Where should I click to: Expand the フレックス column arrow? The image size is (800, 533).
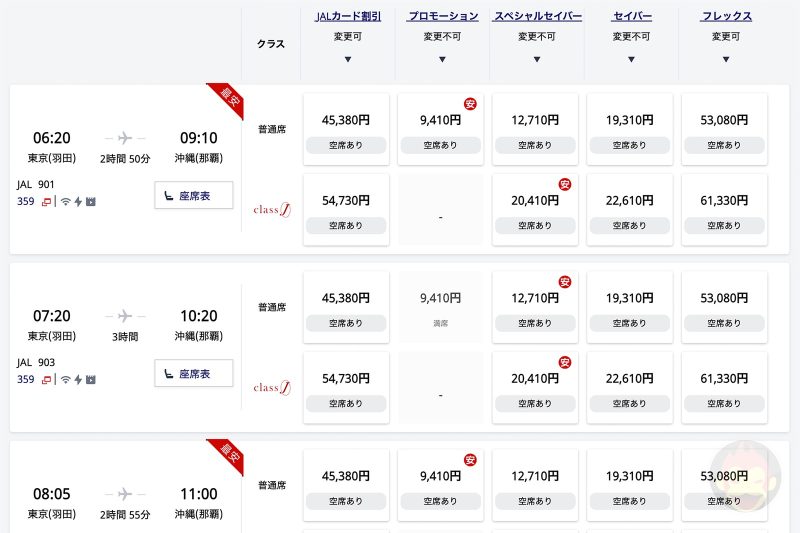point(726,59)
